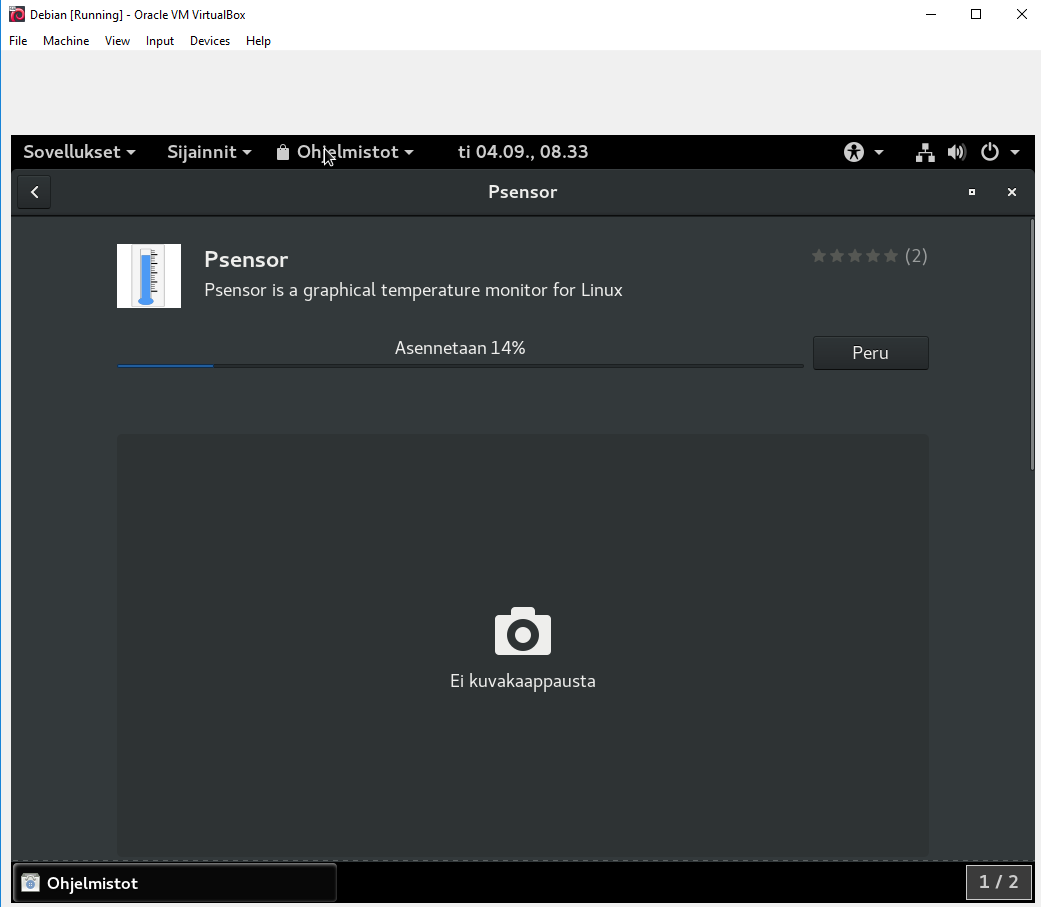Click the Psensor thermometer app icon

coord(149,276)
